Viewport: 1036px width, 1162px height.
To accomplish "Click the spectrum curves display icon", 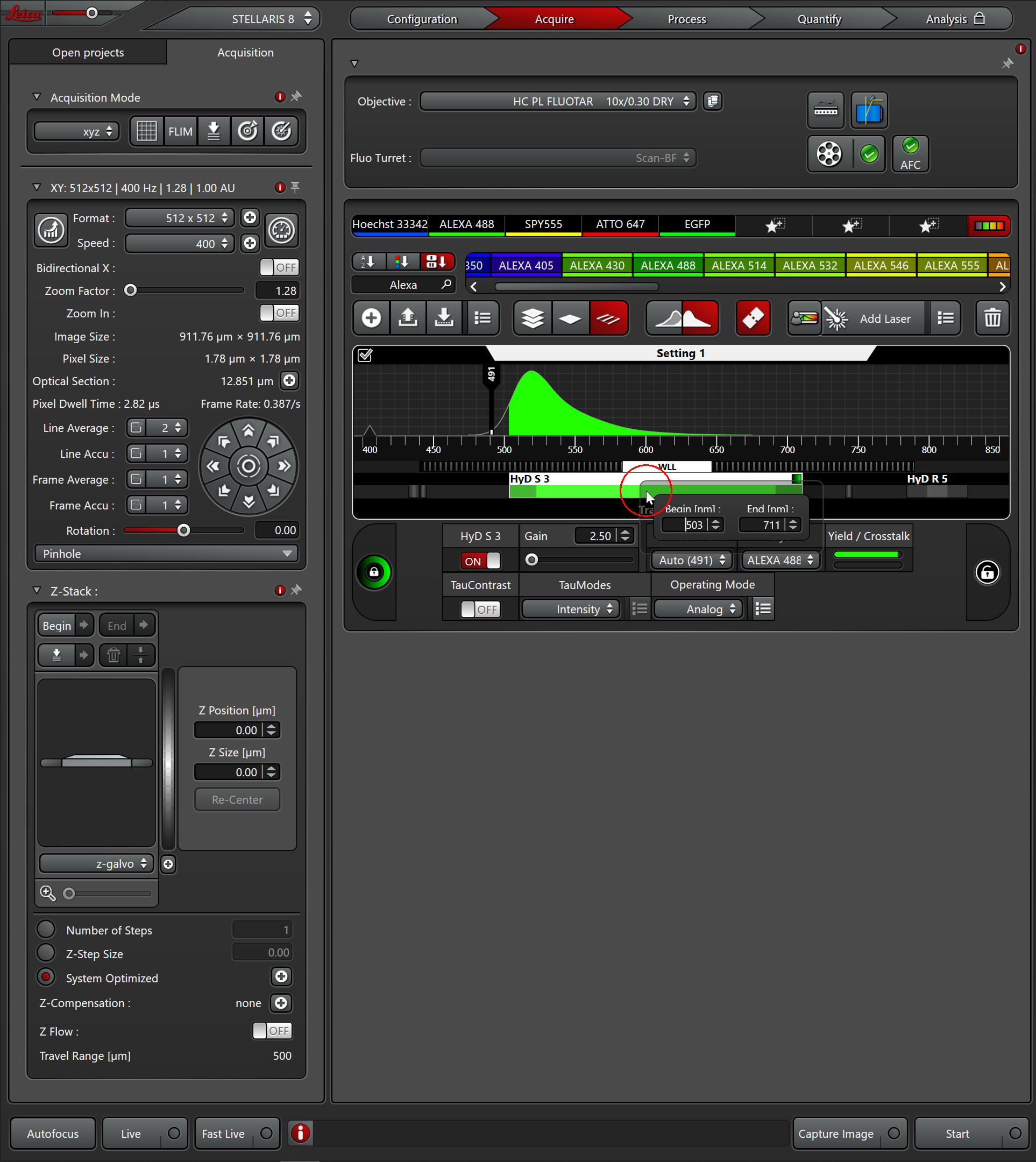I will point(683,318).
